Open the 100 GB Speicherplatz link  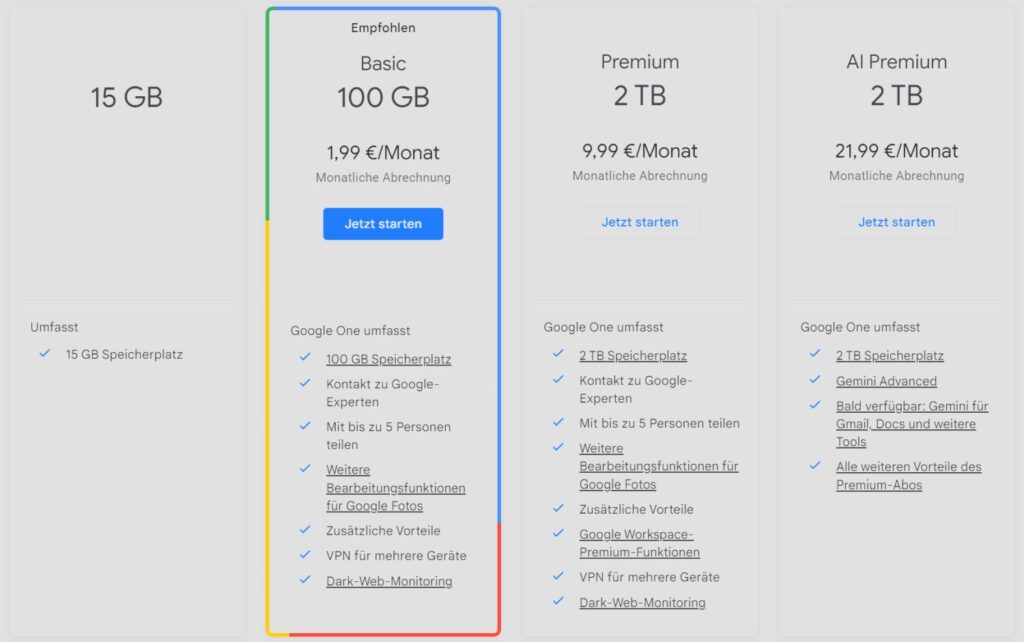pos(388,357)
